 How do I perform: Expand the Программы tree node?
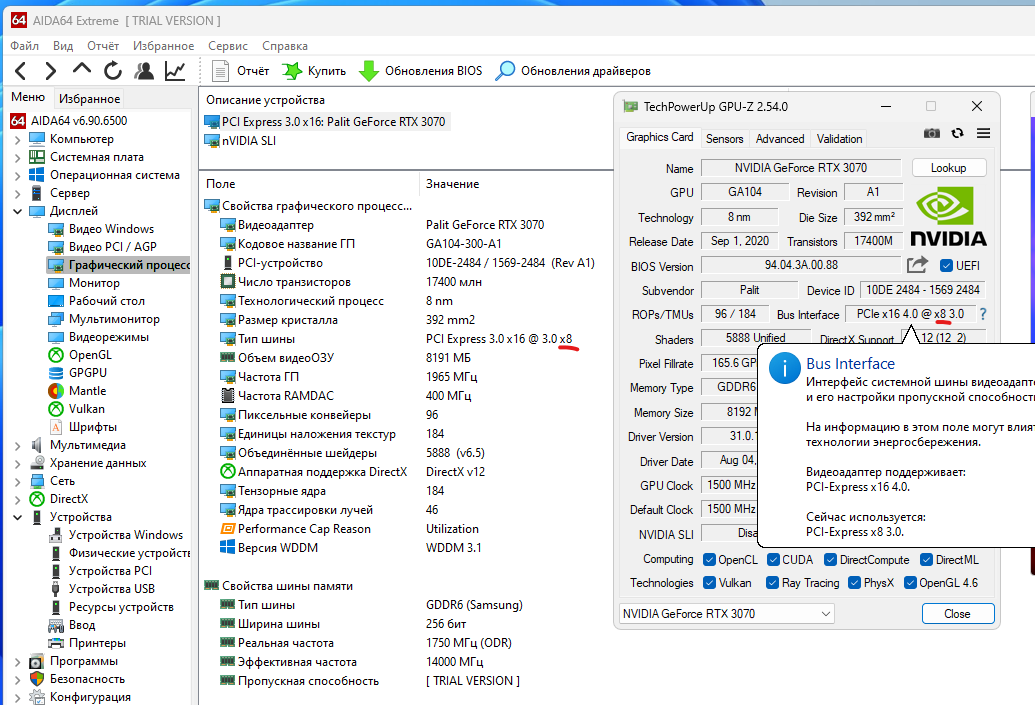[18, 661]
